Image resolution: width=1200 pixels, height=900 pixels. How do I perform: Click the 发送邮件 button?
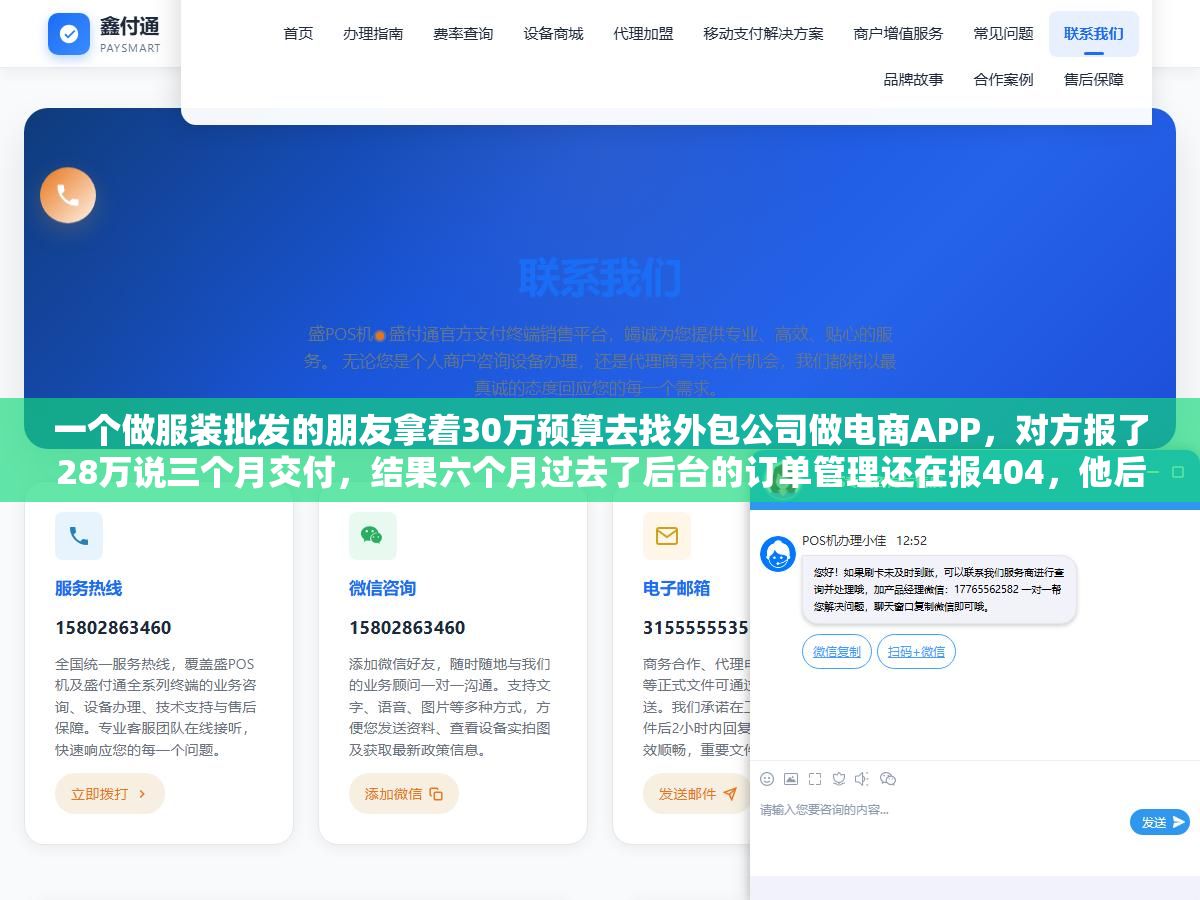tap(697, 794)
